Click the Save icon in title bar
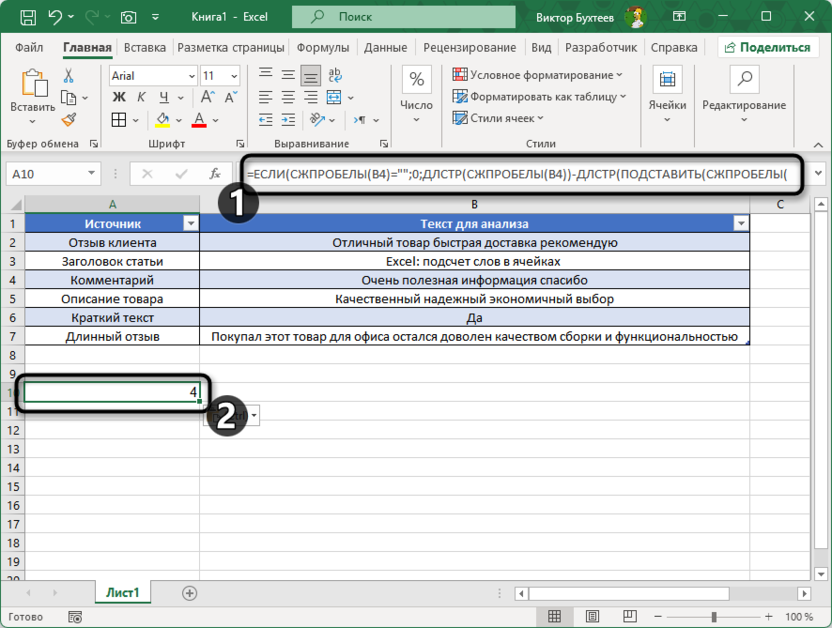Viewport: 832px width, 628px height. [x=28, y=17]
